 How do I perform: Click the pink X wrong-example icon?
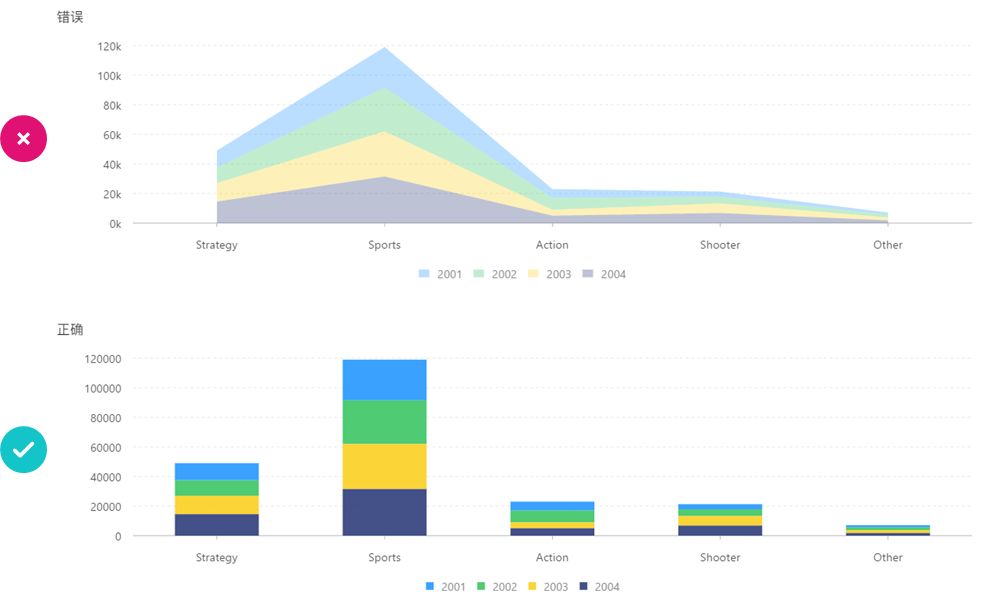24,139
